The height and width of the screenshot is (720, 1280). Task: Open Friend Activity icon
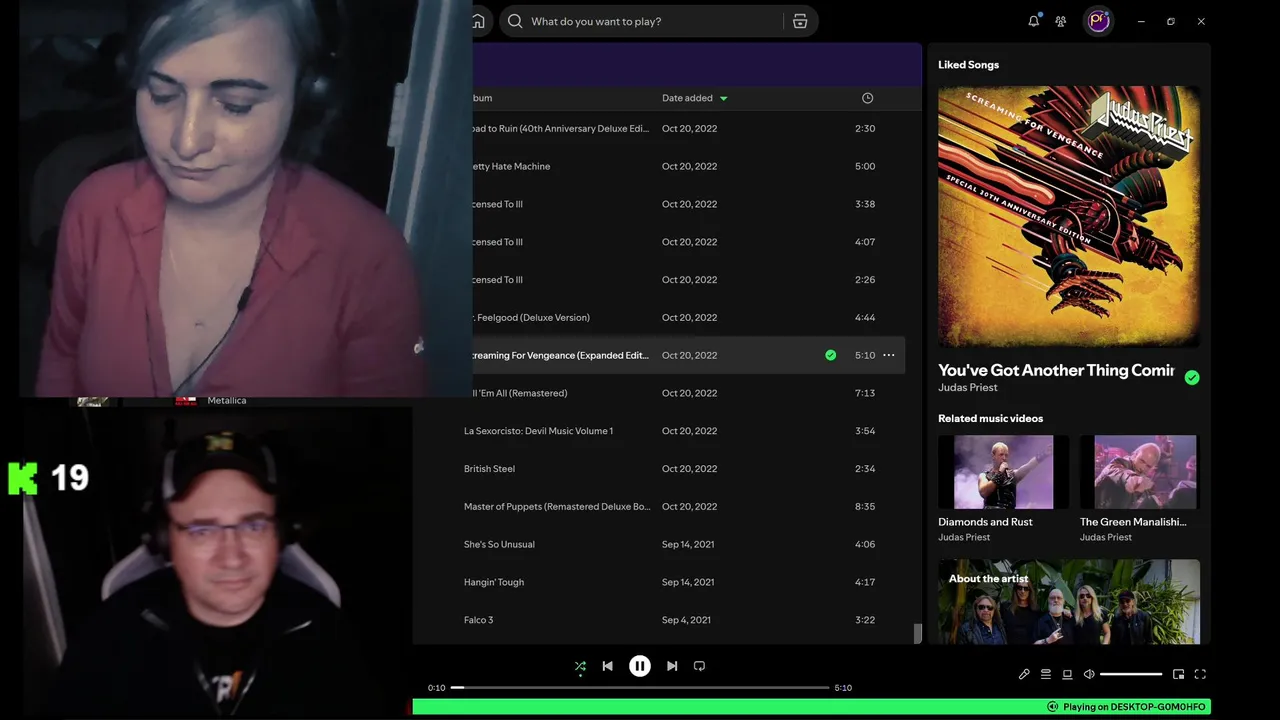click(x=1061, y=21)
